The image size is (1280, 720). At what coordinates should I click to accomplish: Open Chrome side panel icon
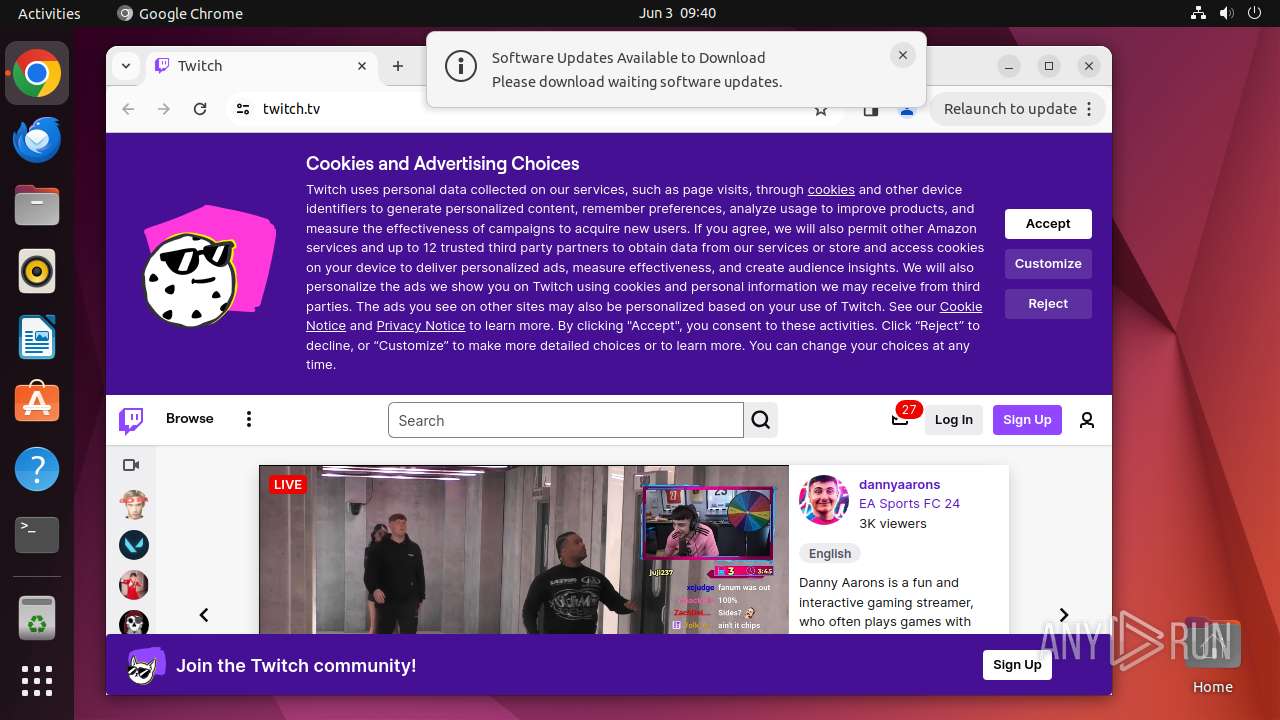(871, 110)
